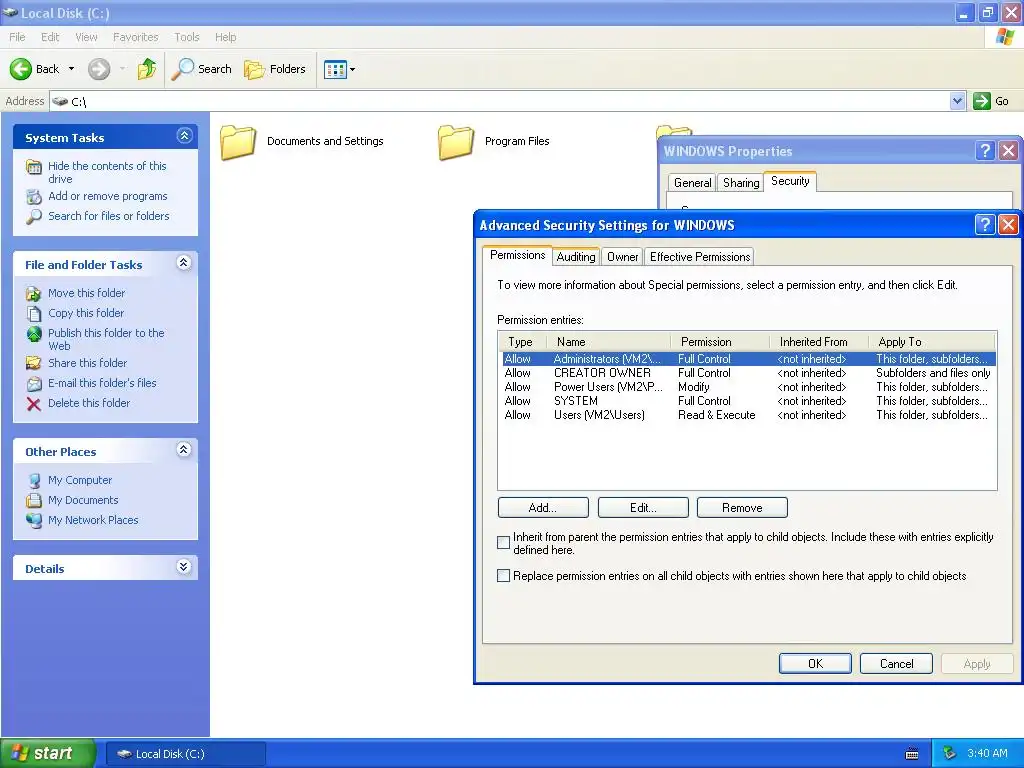1024x768 pixels.
Task: Toggle the Folders pane icon
Action: coord(254,69)
